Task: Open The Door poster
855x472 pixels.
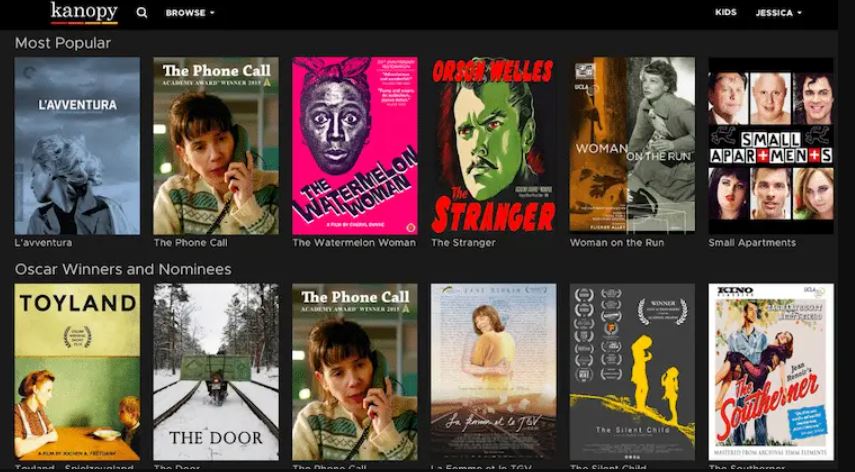Action: pos(216,372)
